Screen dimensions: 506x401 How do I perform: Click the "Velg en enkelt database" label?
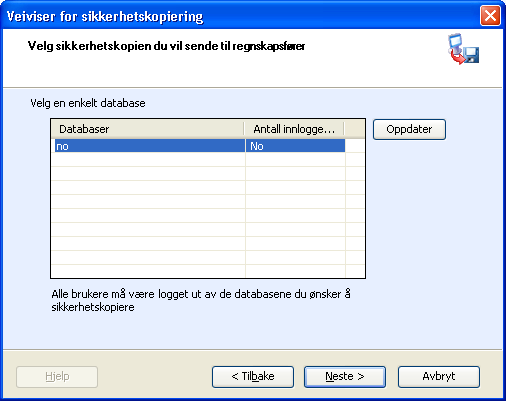point(88,103)
